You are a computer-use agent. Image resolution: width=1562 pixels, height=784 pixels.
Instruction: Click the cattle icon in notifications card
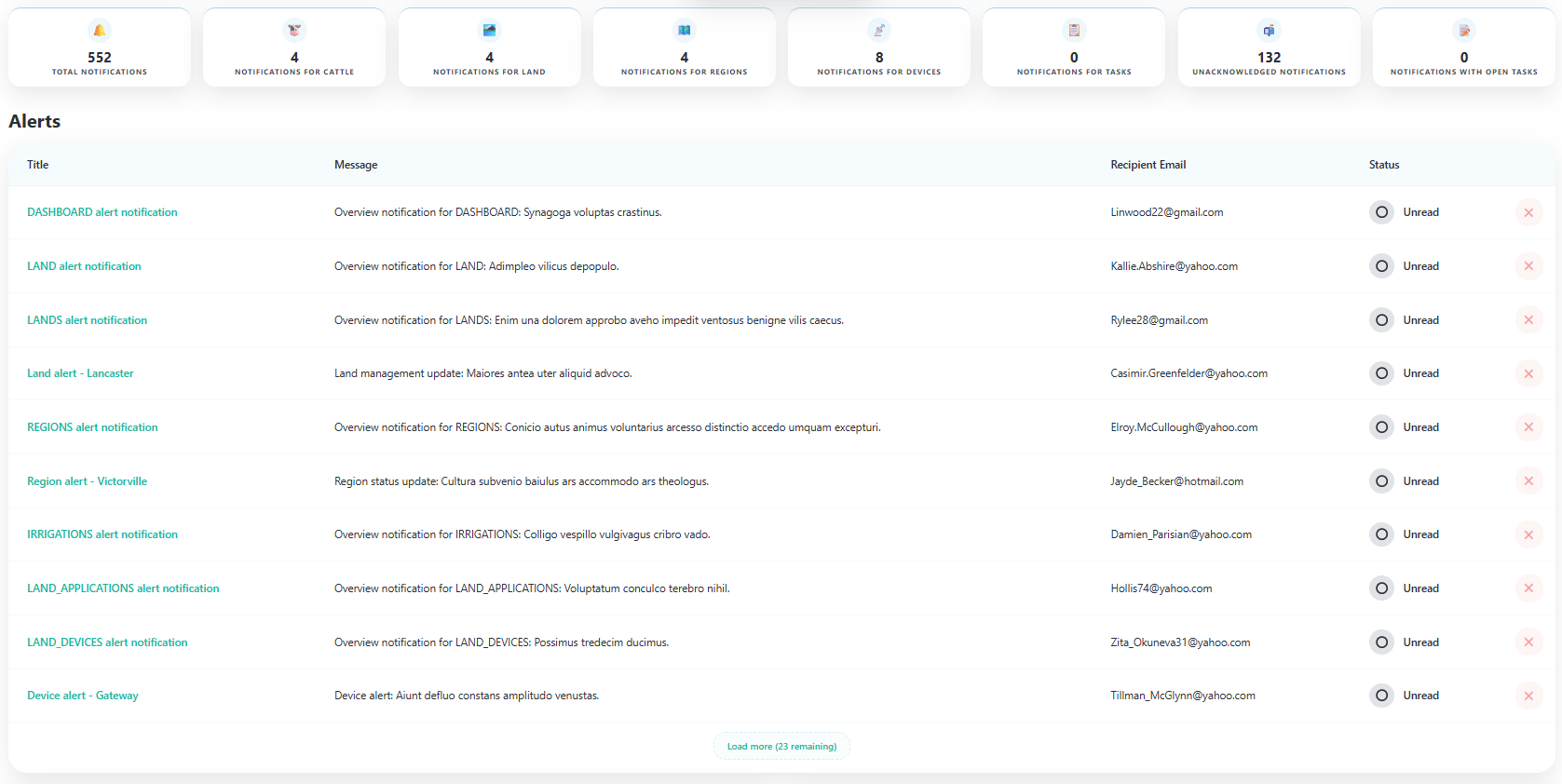click(x=294, y=31)
